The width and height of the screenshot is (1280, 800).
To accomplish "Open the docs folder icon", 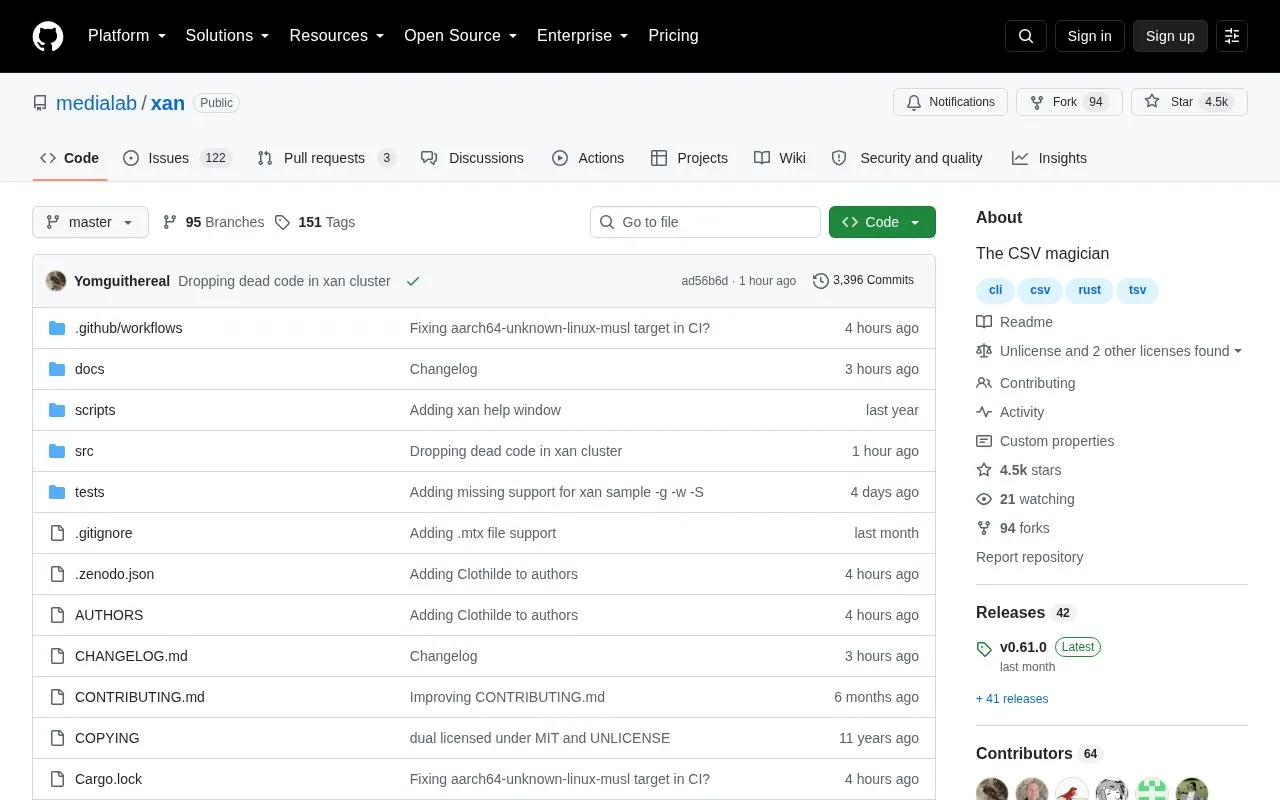I will (x=57, y=369).
